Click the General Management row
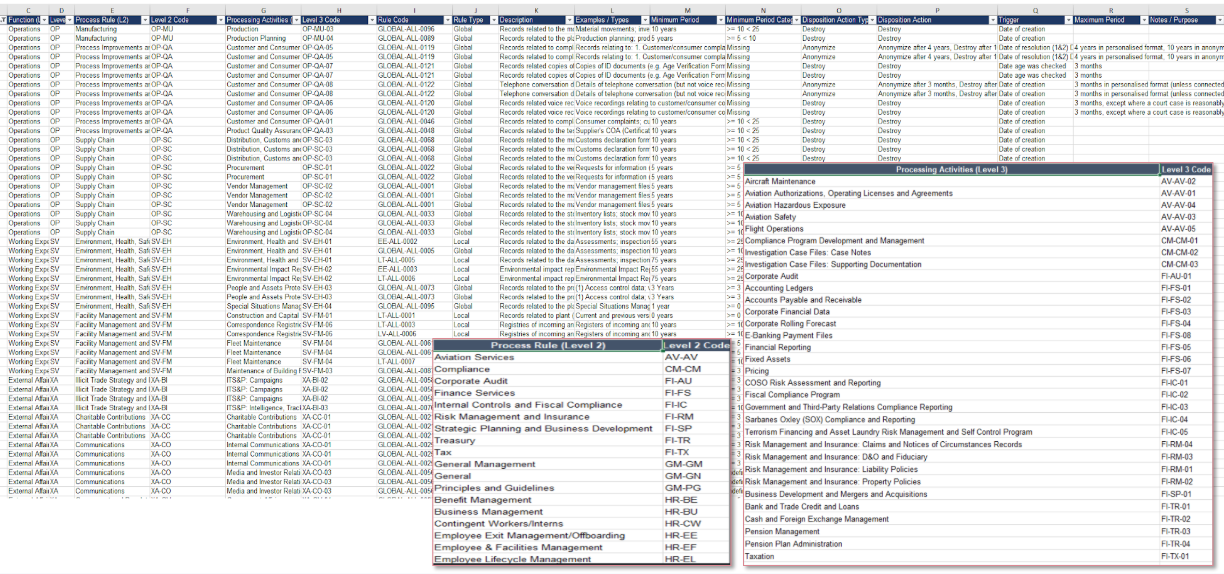 tap(547, 464)
